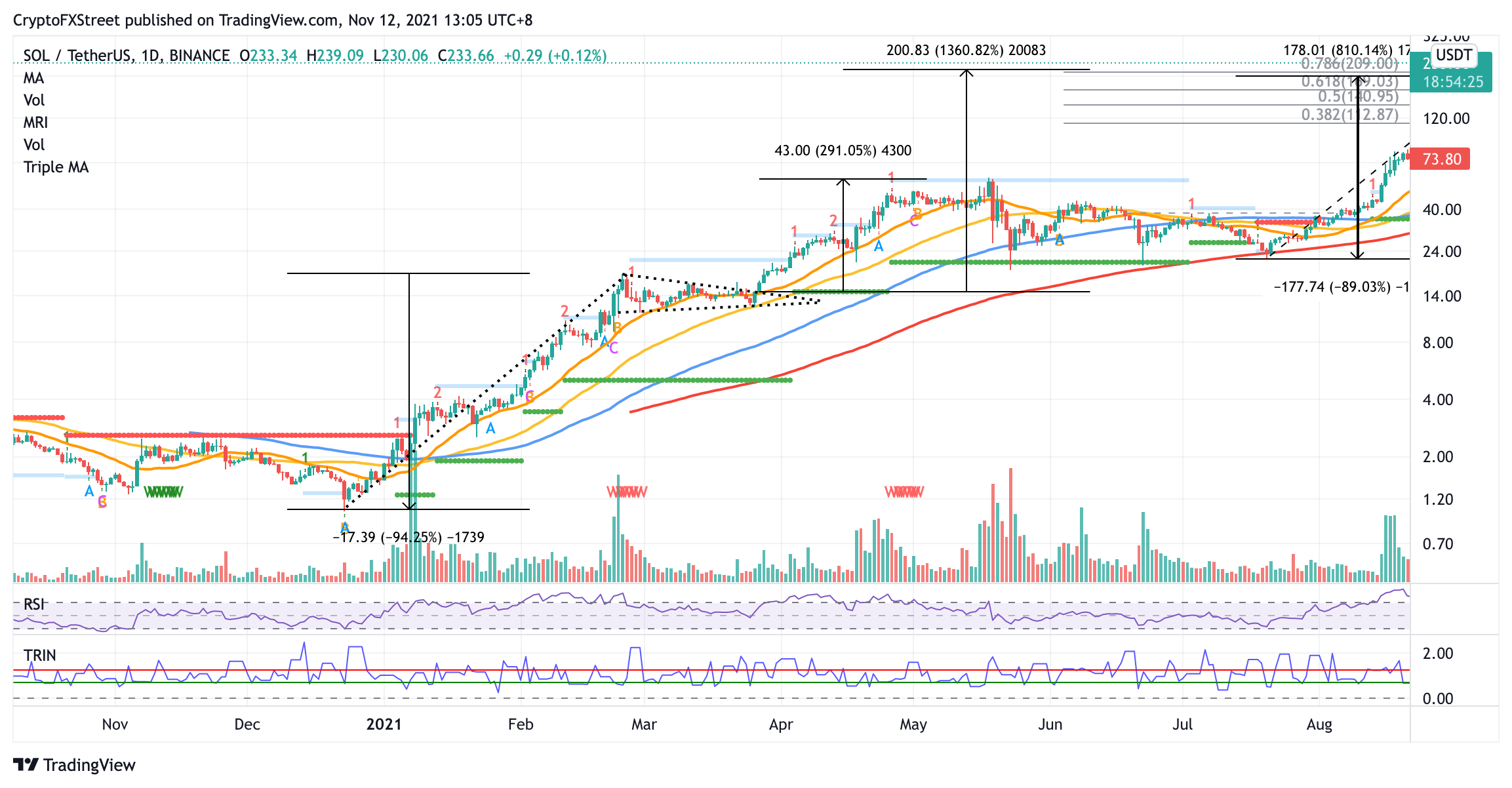This screenshot has height=788, width=1512.
Task: Click the 40.00 price axis label
Action: [x=1442, y=210]
